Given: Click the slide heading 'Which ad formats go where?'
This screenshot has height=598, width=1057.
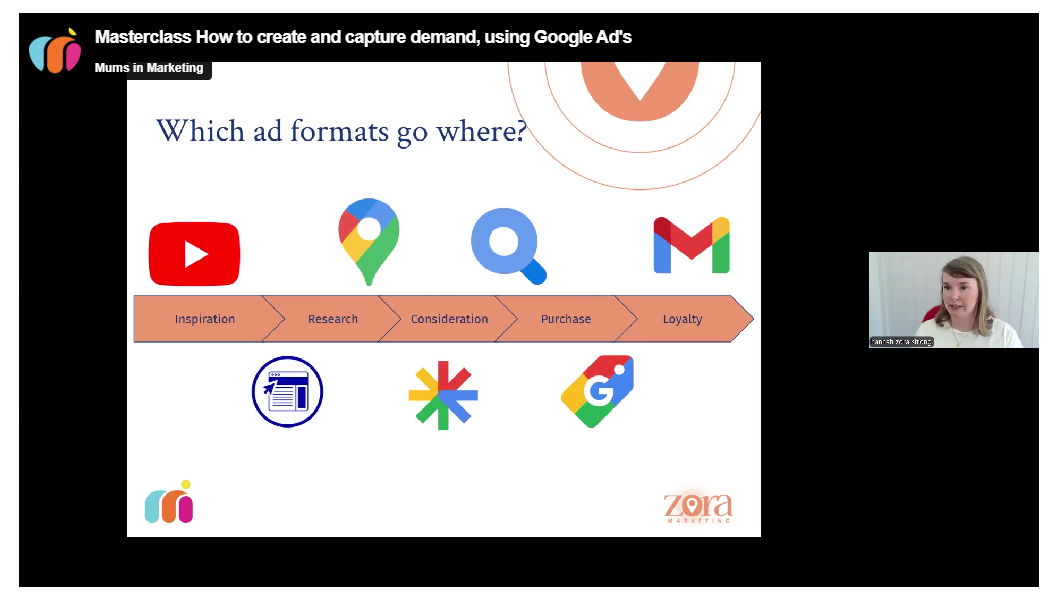Looking at the screenshot, I should (340, 131).
